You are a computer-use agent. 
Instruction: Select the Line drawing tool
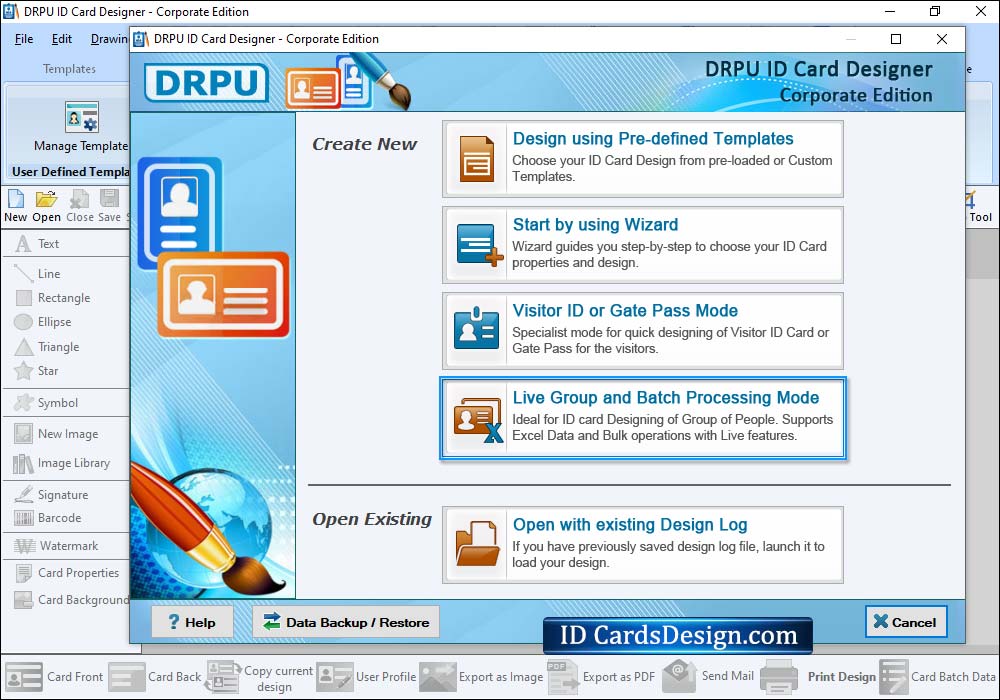tap(37, 273)
